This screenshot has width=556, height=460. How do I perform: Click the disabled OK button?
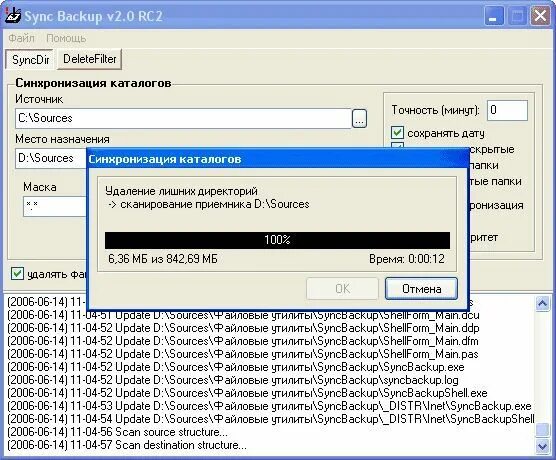click(x=343, y=289)
